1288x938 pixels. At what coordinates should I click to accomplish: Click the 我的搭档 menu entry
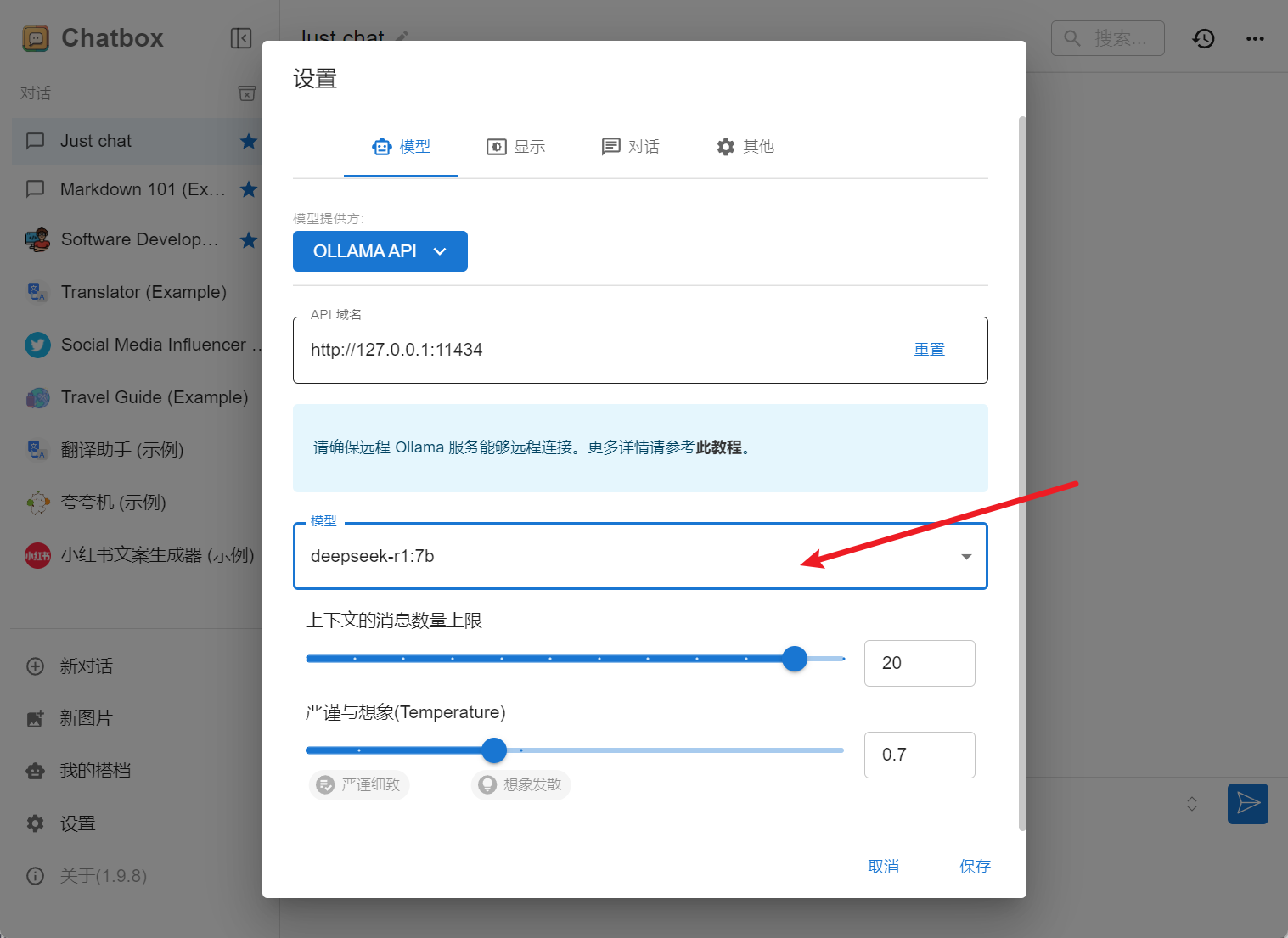[137, 771]
